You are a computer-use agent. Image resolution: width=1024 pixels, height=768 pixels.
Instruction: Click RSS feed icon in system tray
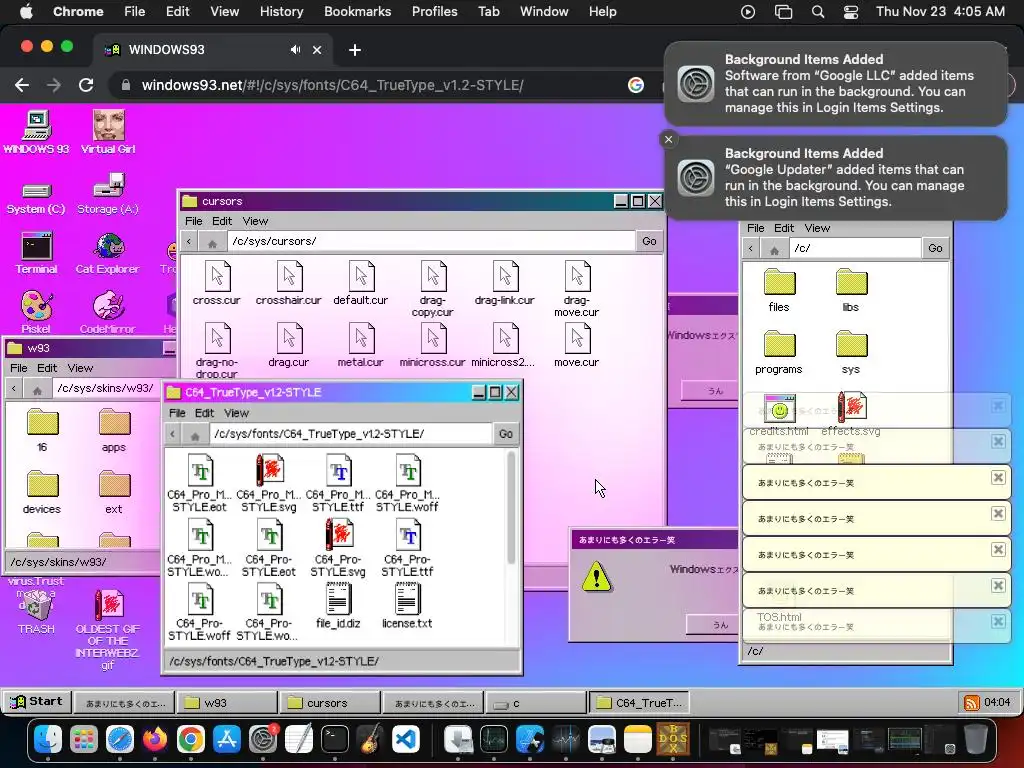click(x=972, y=703)
